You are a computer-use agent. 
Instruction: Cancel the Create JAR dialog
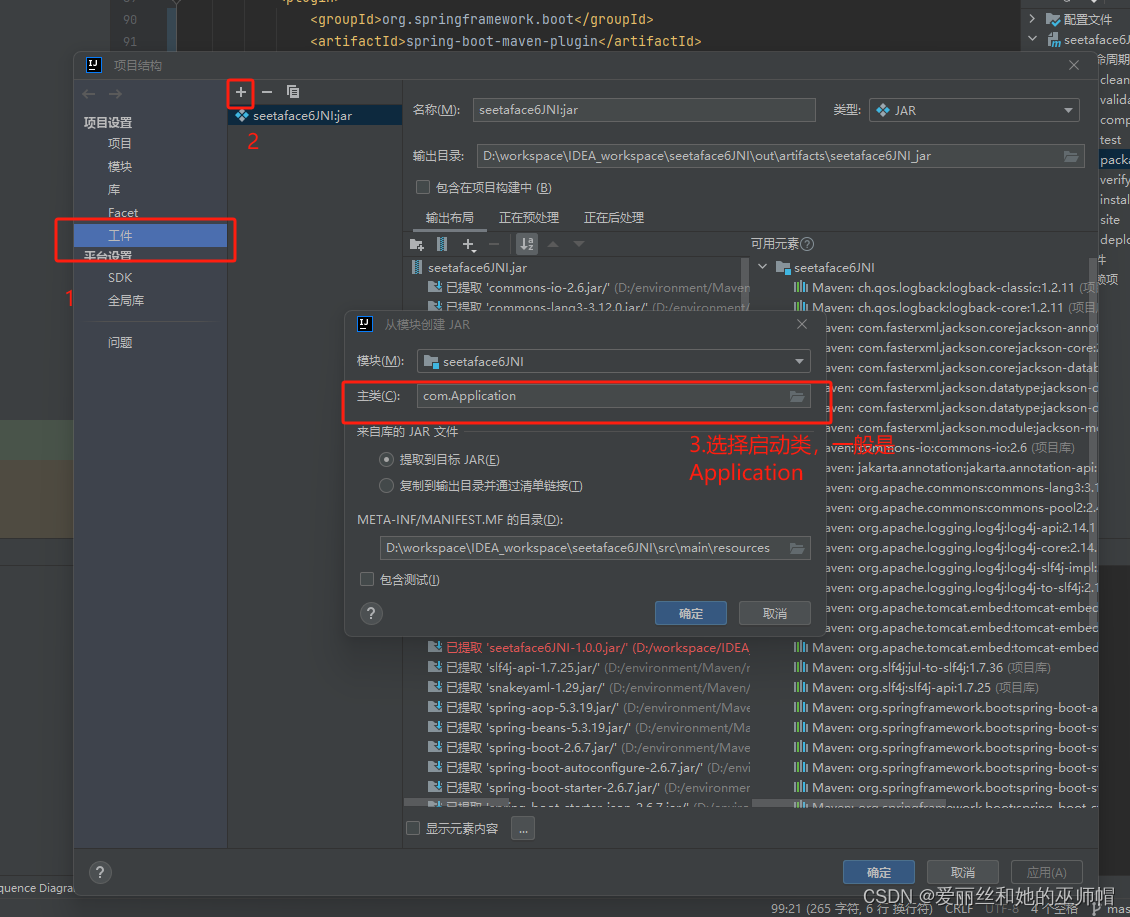775,613
